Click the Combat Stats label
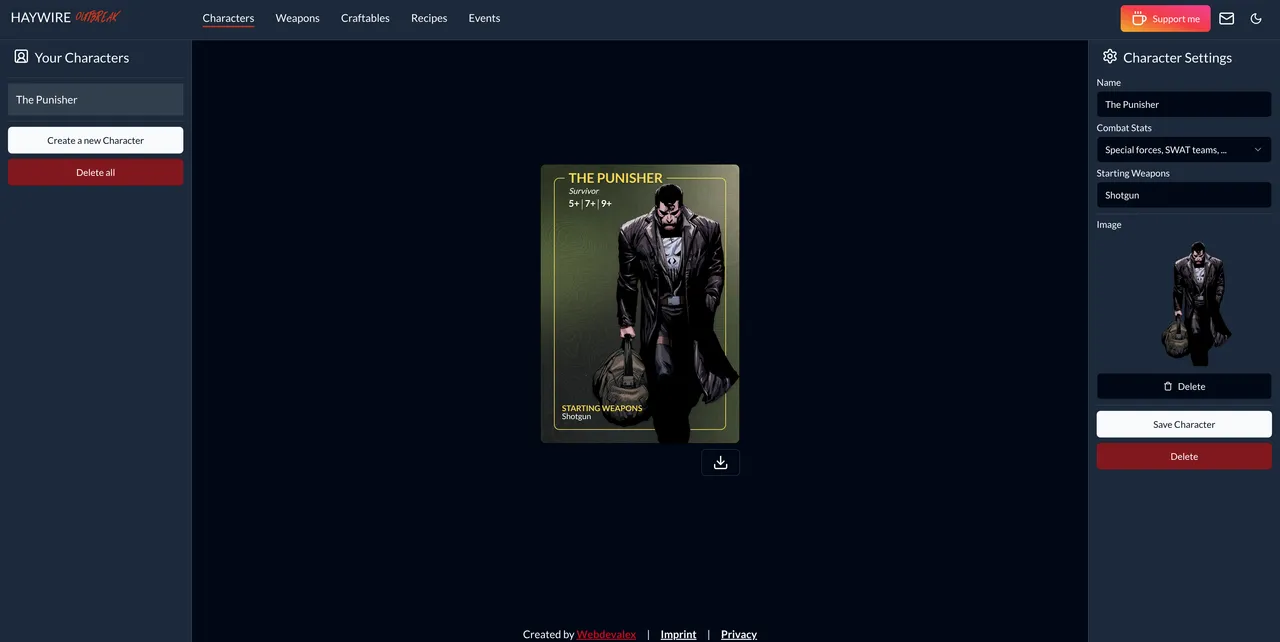This screenshot has width=1280, height=642. coord(1124,128)
